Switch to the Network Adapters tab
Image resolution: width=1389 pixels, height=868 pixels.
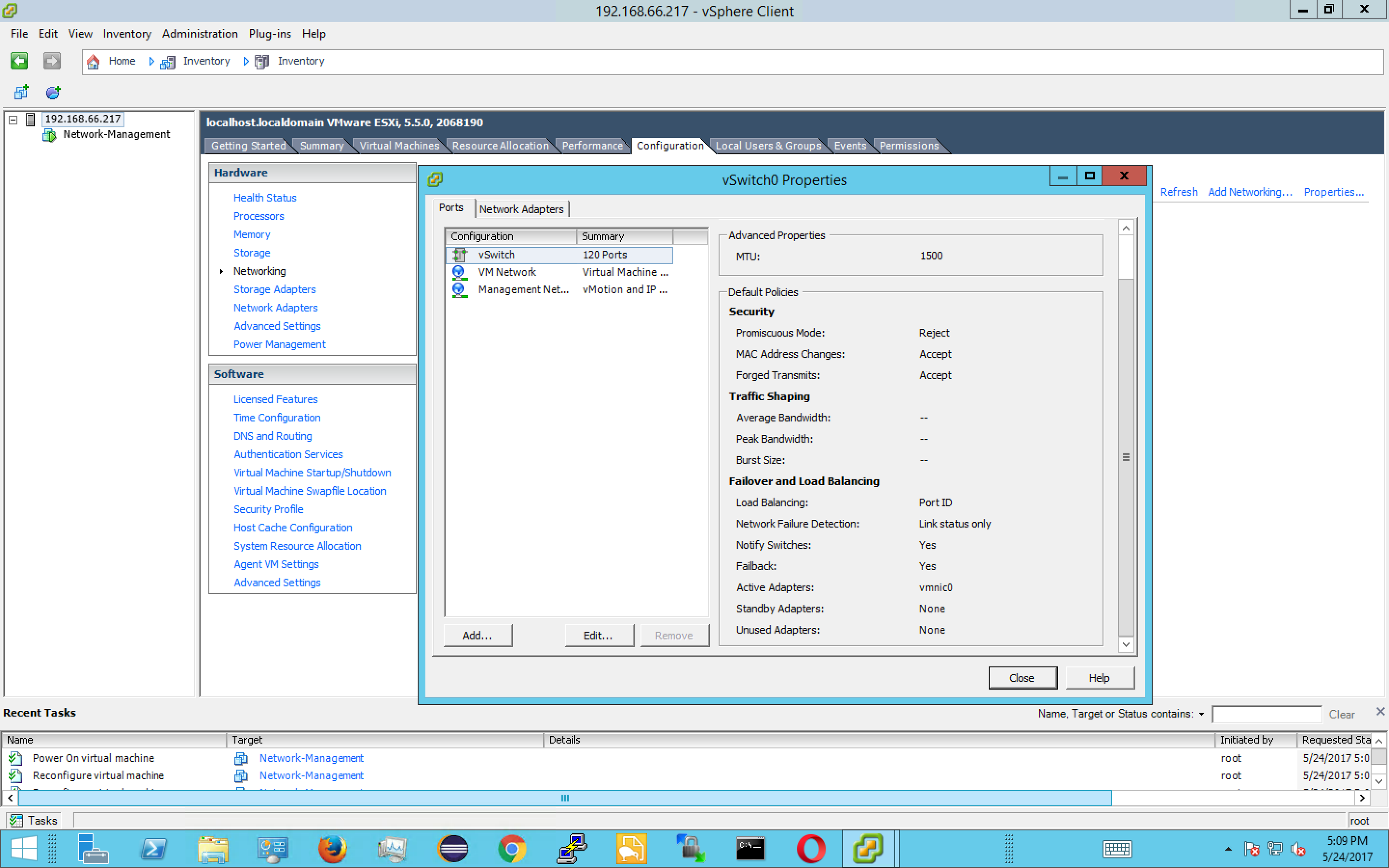point(521,209)
